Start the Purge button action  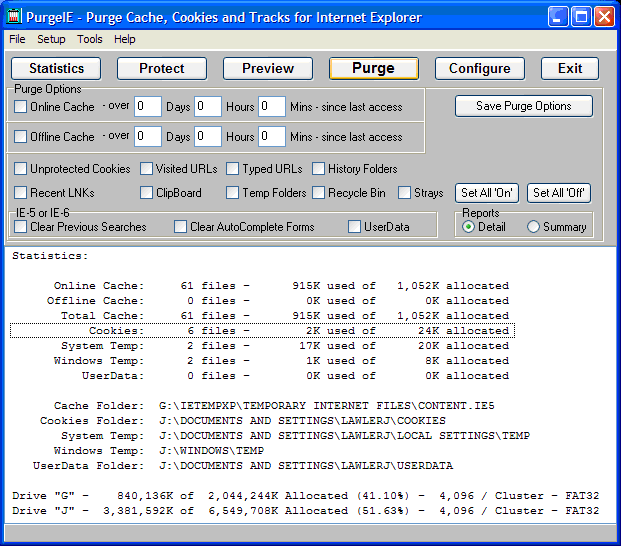373,68
